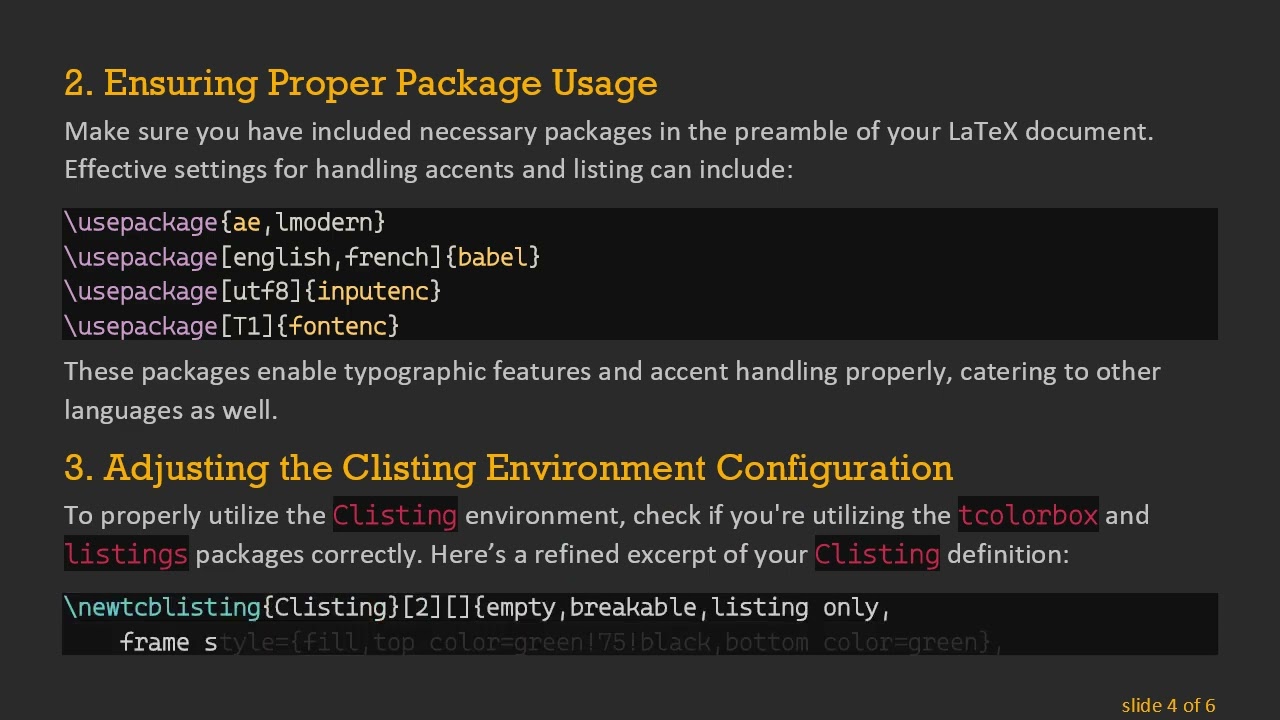Click inline "Clisting" before the word "definition"

pyautogui.click(x=877, y=554)
